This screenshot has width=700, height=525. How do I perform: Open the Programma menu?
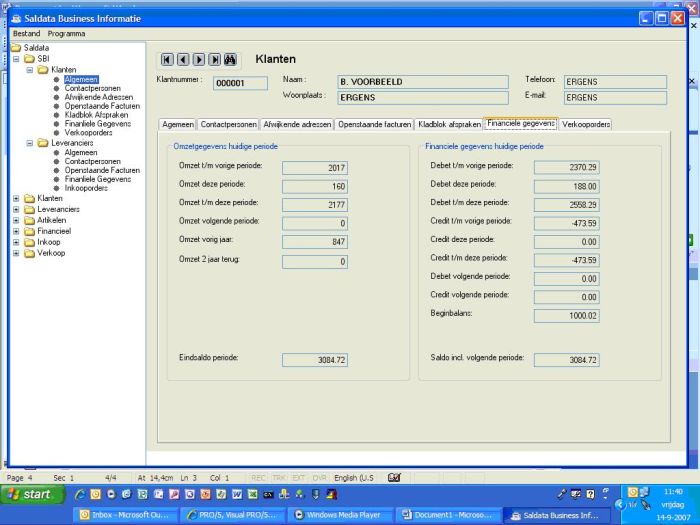[67, 33]
